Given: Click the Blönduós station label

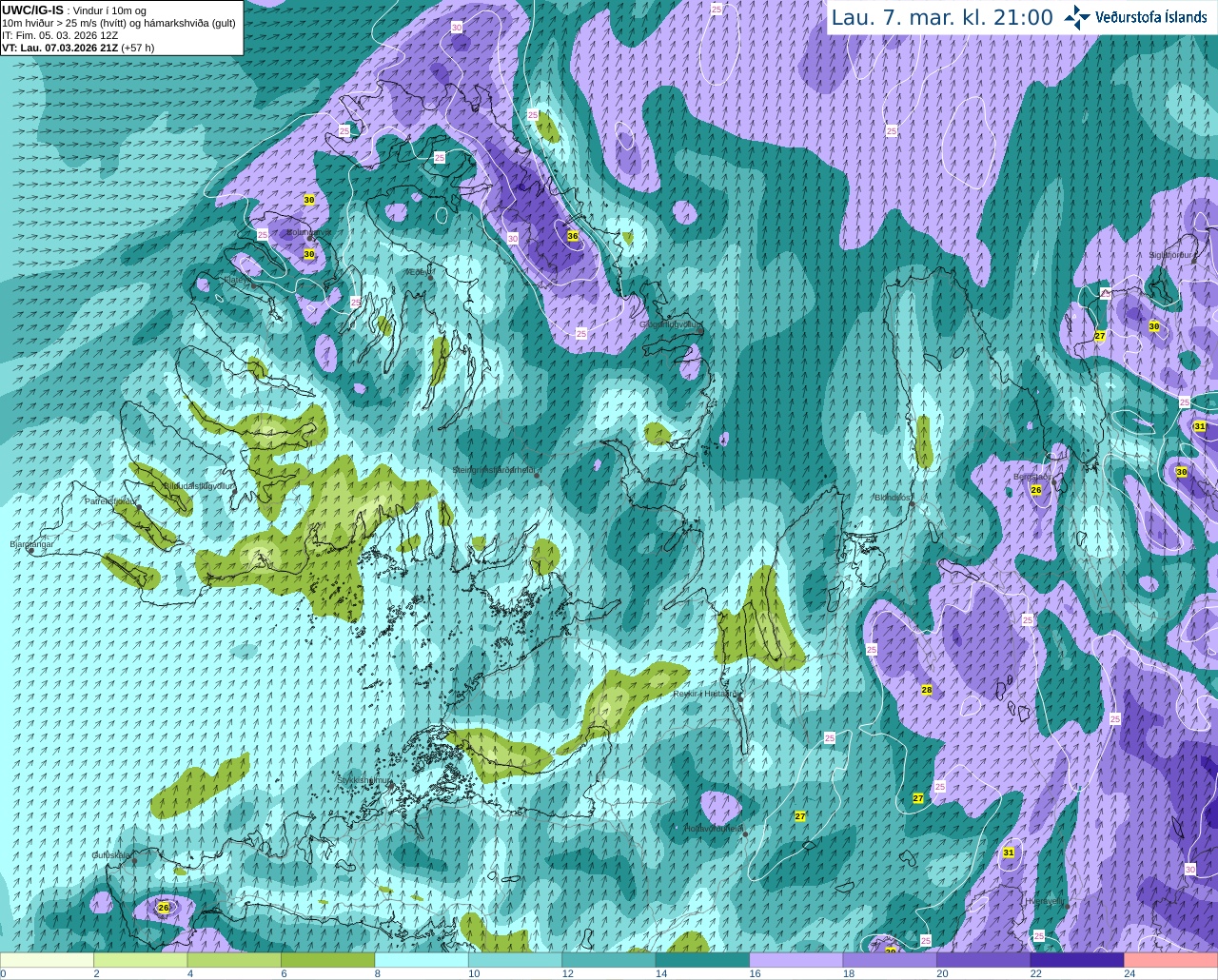Looking at the screenshot, I should pos(893,498).
